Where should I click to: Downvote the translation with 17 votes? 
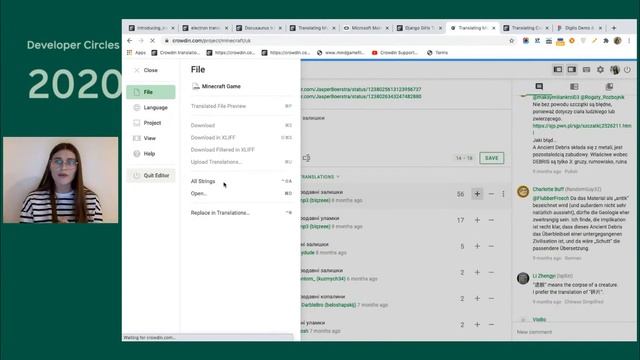491,220
